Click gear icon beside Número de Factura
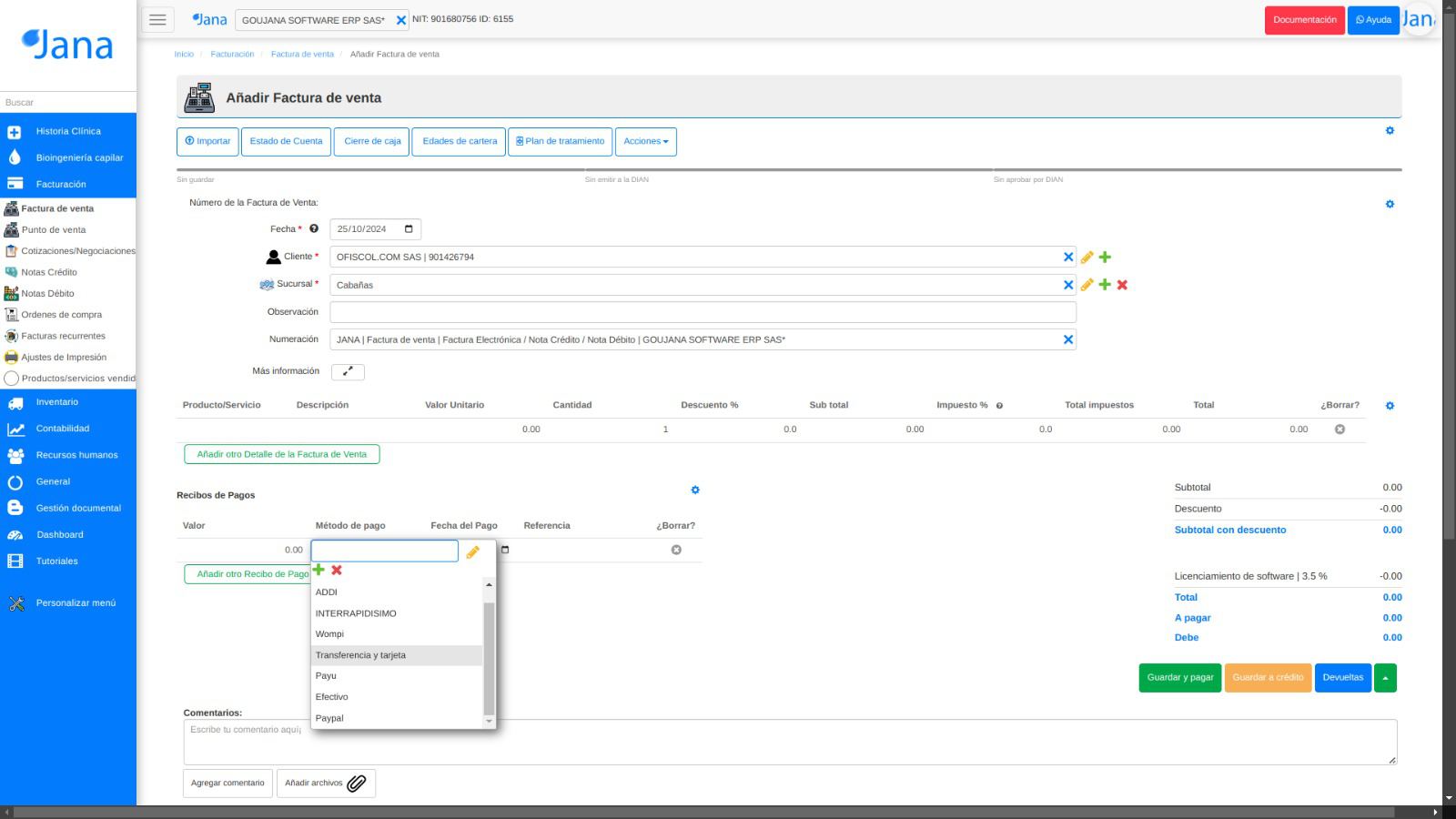The height and width of the screenshot is (819, 1456). [1390, 205]
